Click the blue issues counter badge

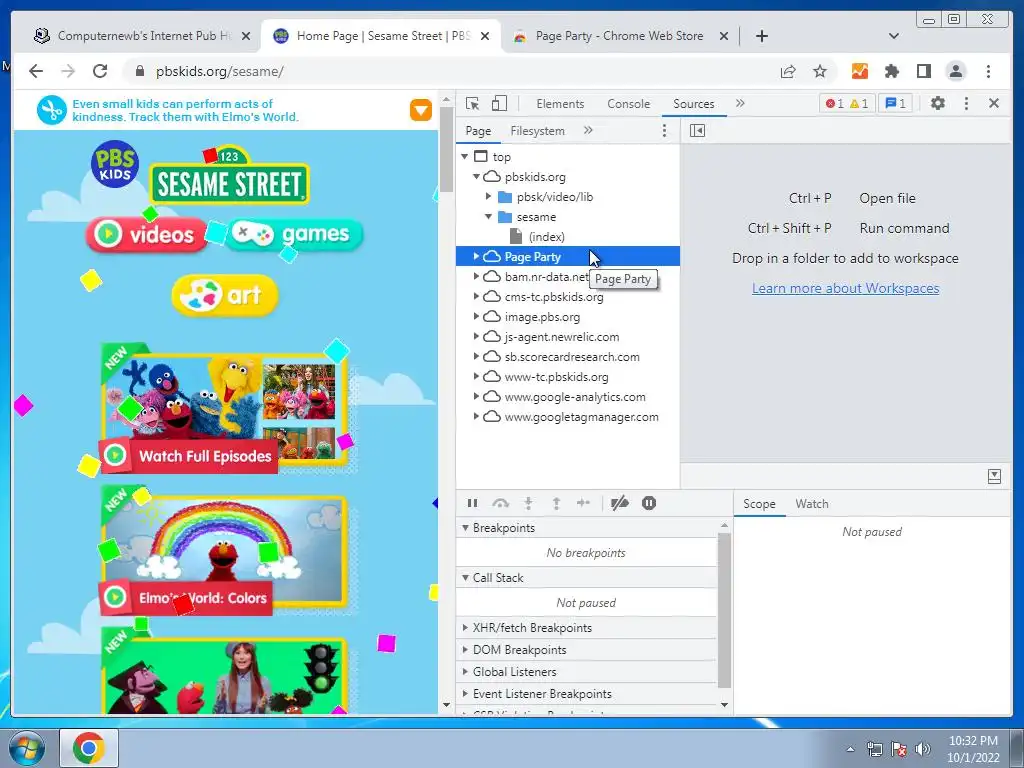(895, 103)
